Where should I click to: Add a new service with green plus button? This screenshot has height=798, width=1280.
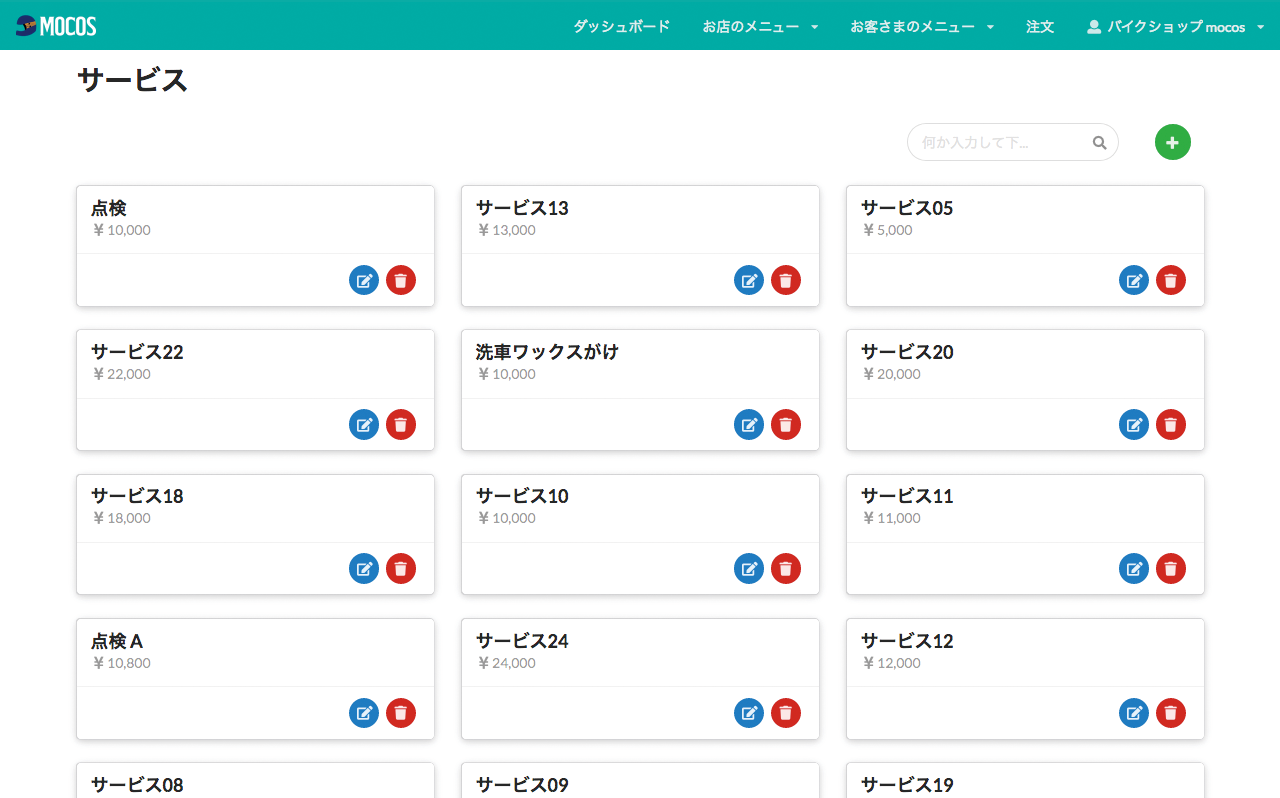click(1173, 142)
